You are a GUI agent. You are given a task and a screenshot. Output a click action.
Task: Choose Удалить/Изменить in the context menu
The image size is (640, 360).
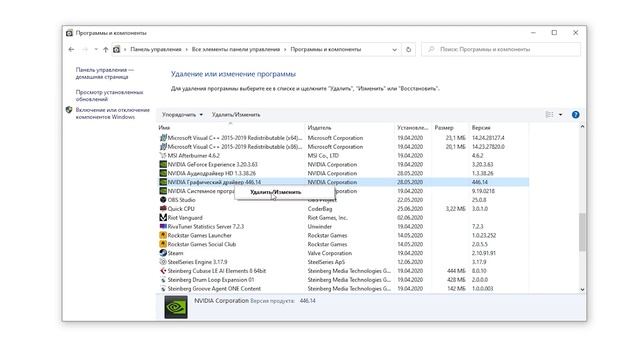click(276, 192)
